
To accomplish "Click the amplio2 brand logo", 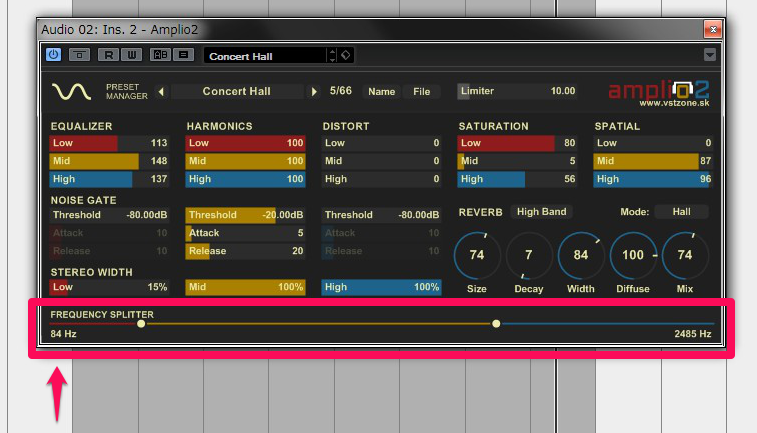I will tap(659, 93).
